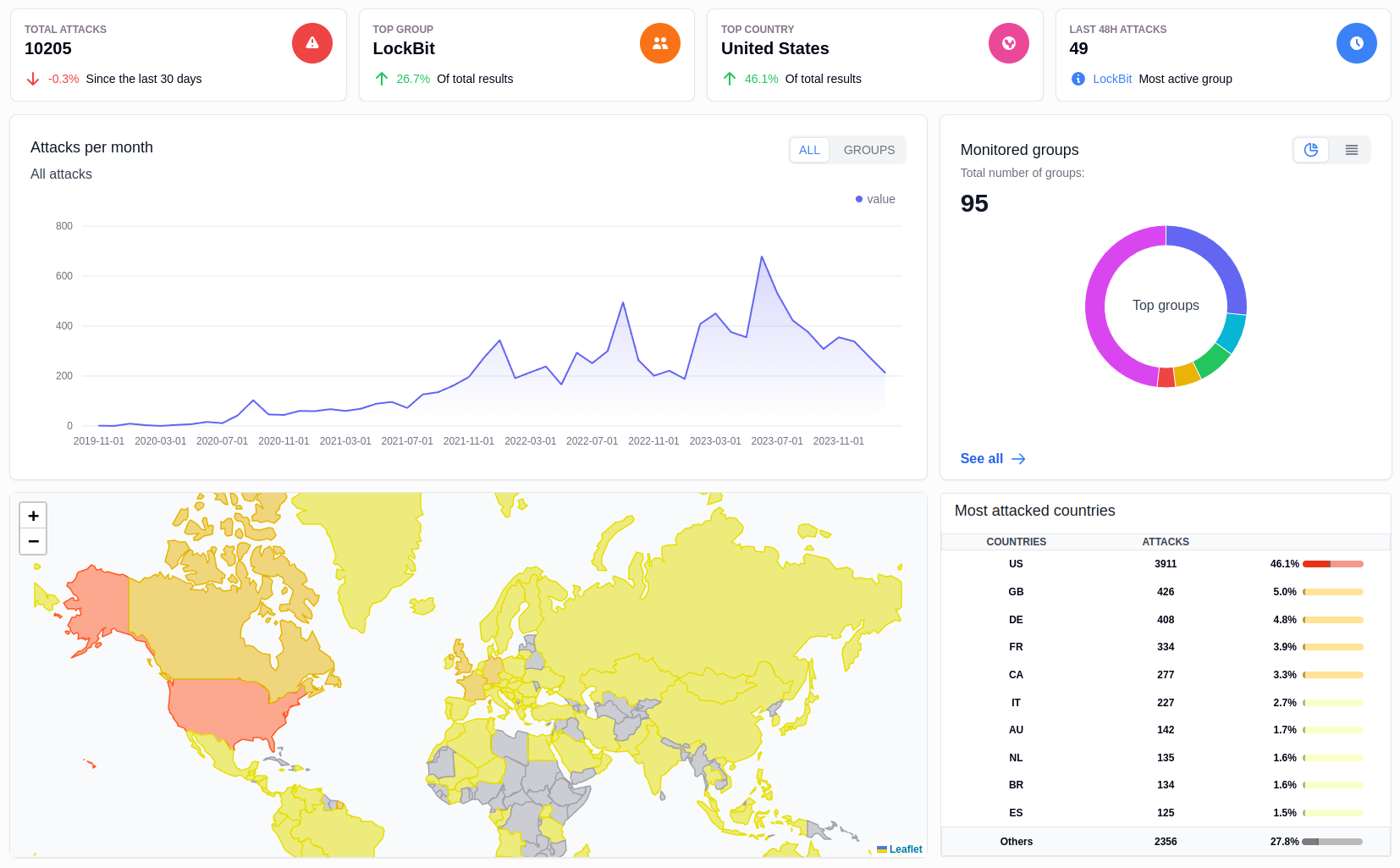Click the total attacks number 10205

[48, 48]
